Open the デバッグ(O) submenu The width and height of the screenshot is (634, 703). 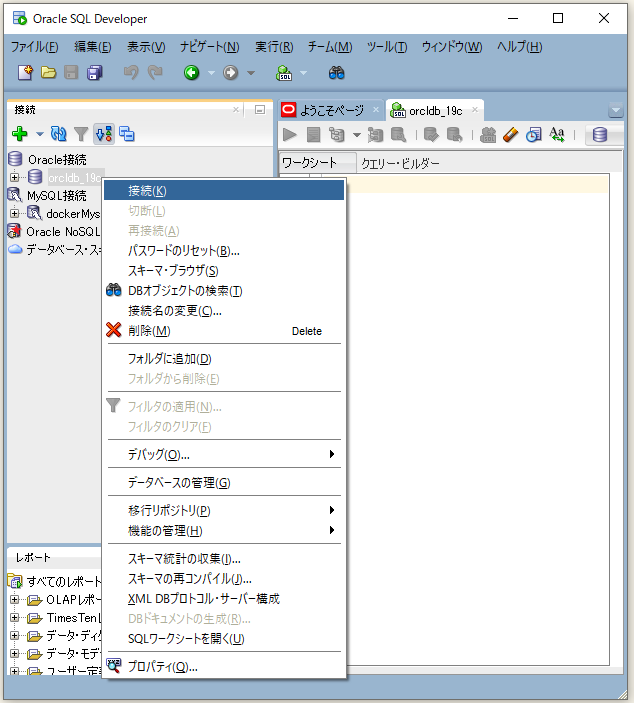pos(224,455)
